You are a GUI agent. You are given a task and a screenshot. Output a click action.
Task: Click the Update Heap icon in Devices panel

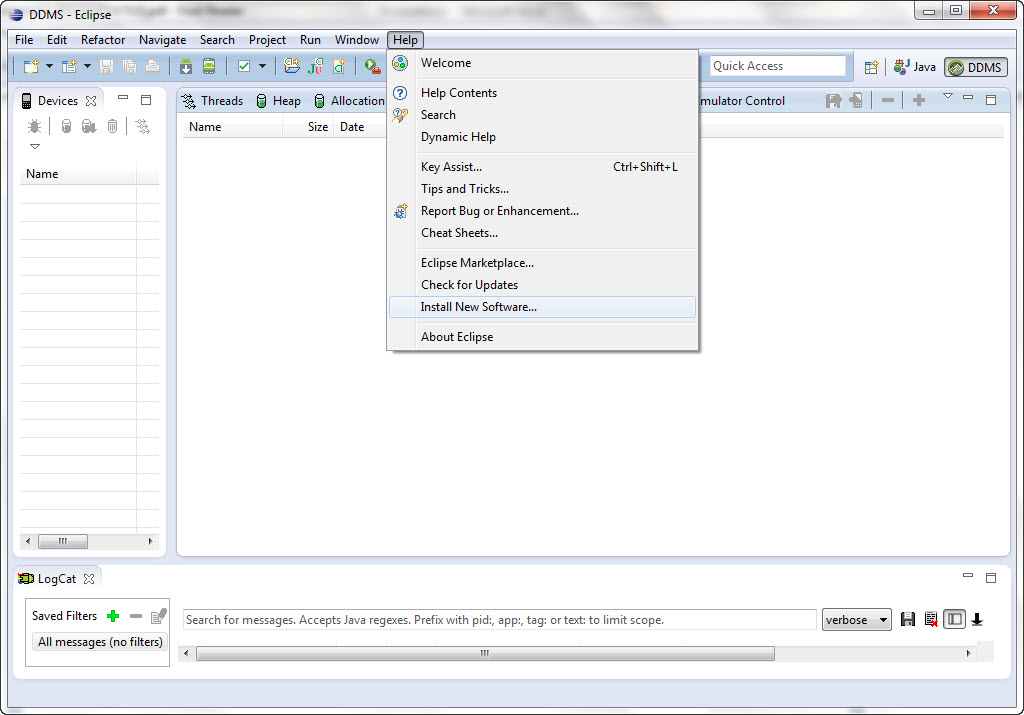click(x=66, y=126)
